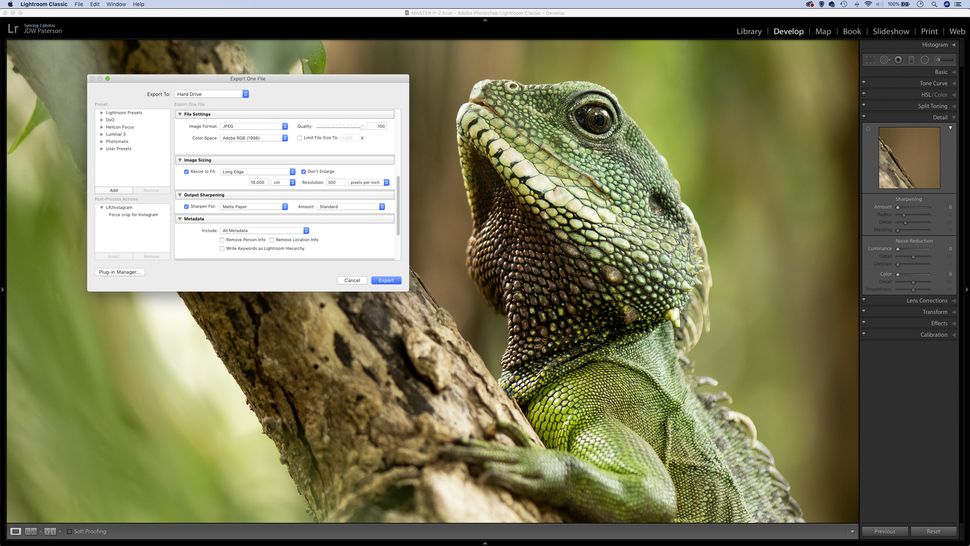Open the sharpening Amount Standard dropdown
Screen dimensions: 970x546
351,207
